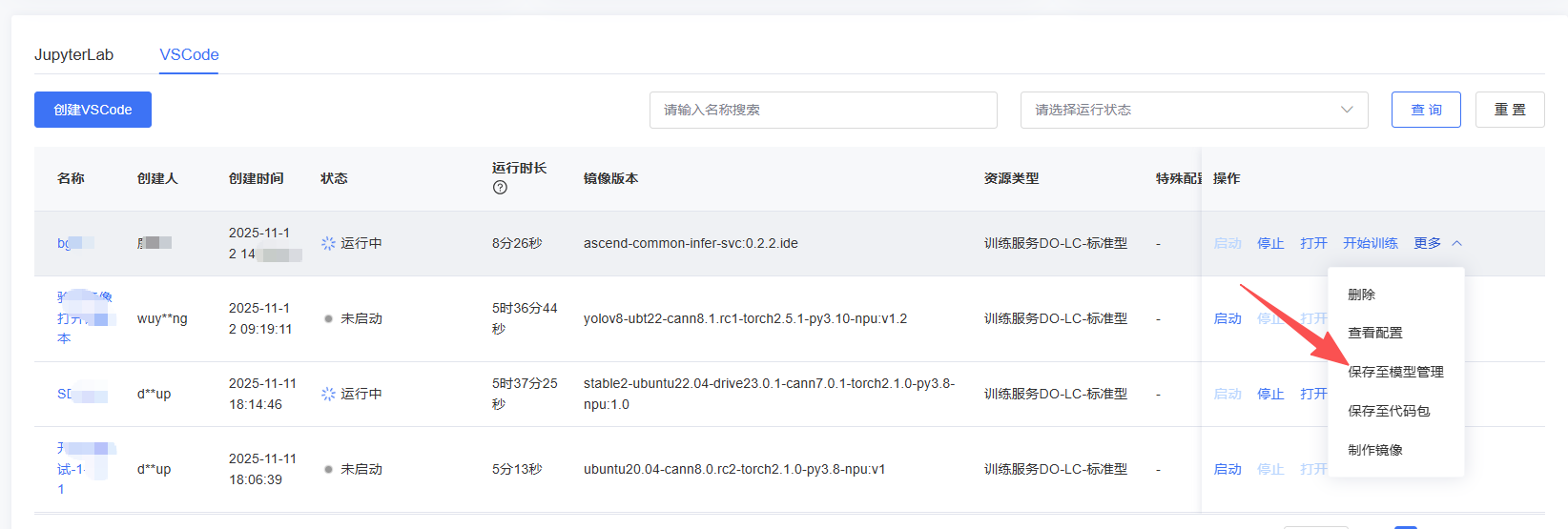
Task: Click 停止 link for the ascend-common-infer row
Action: pyautogui.click(x=1269, y=243)
